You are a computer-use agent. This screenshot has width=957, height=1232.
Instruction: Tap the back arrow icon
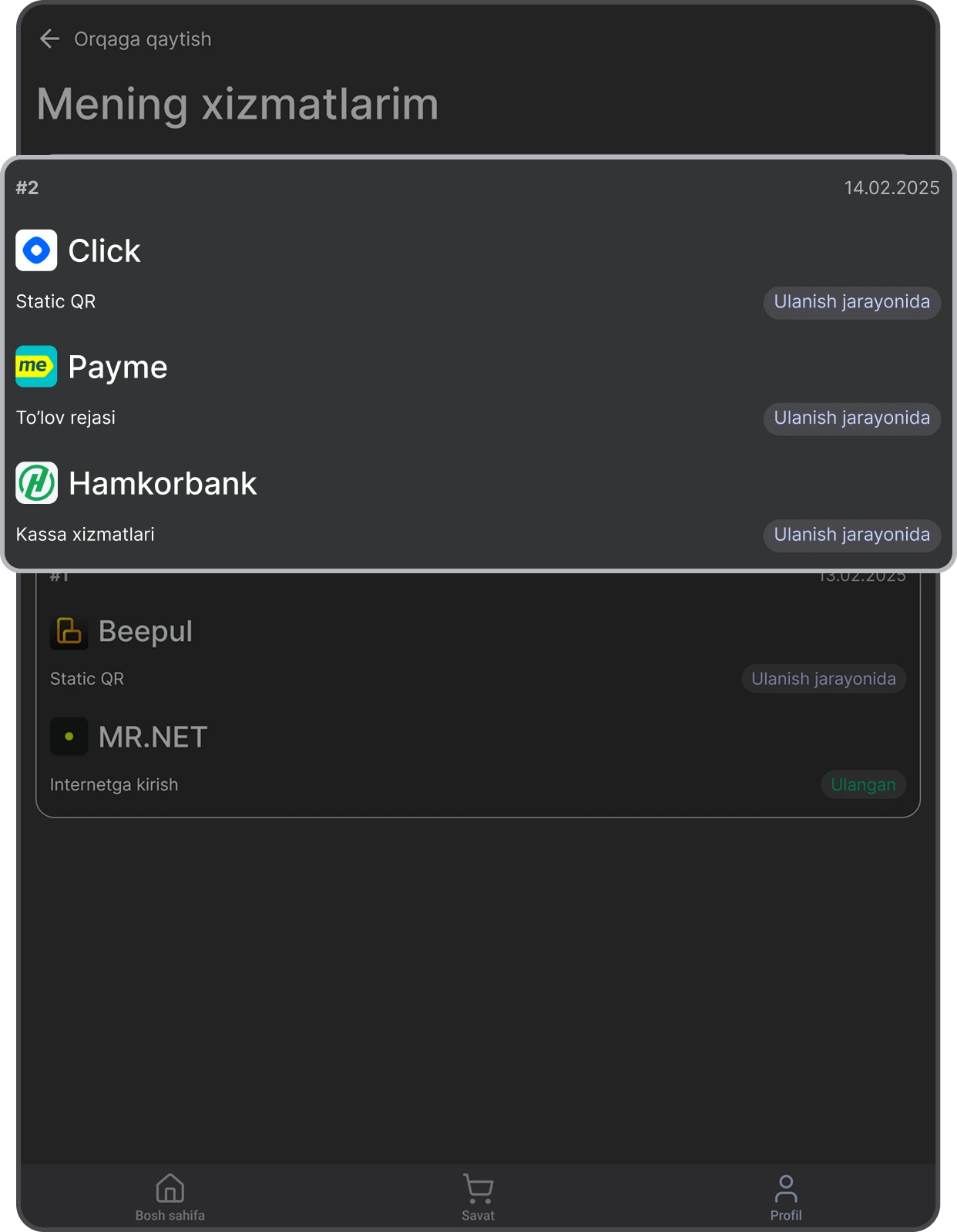pos(49,39)
